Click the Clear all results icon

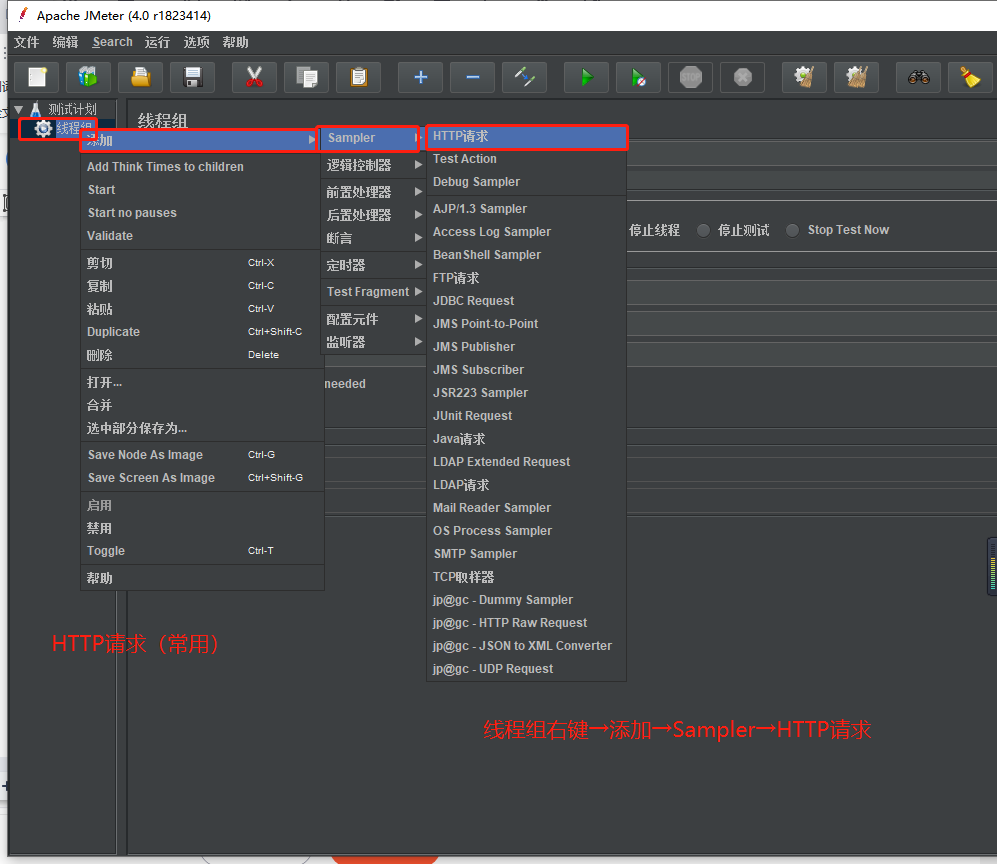tap(856, 78)
